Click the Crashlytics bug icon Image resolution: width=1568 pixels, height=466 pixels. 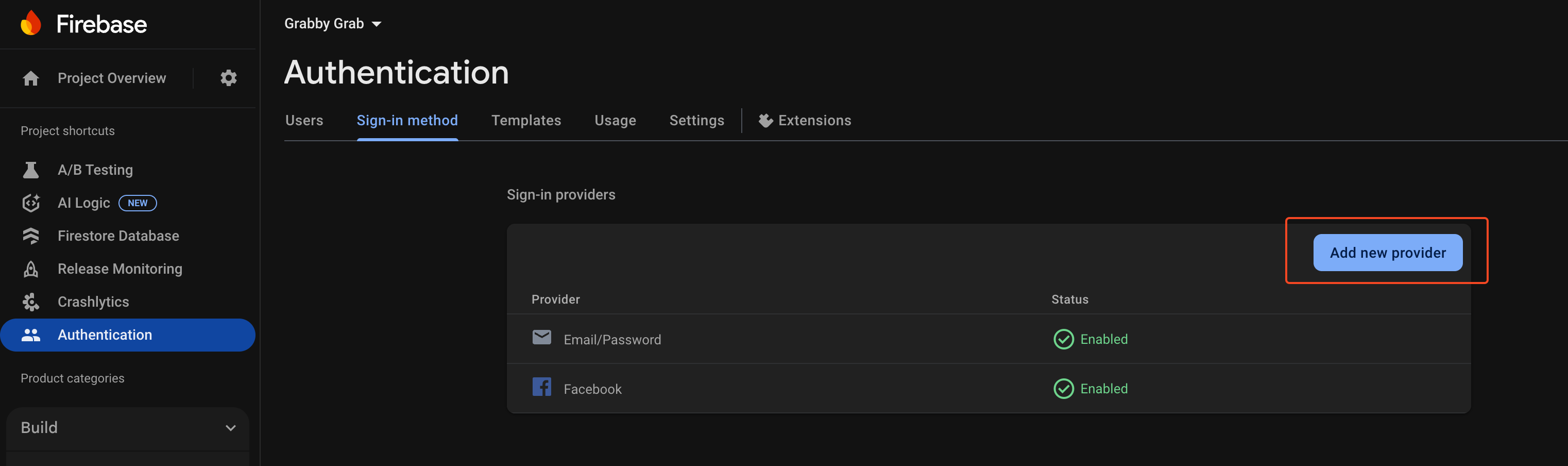[x=30, y=302]
